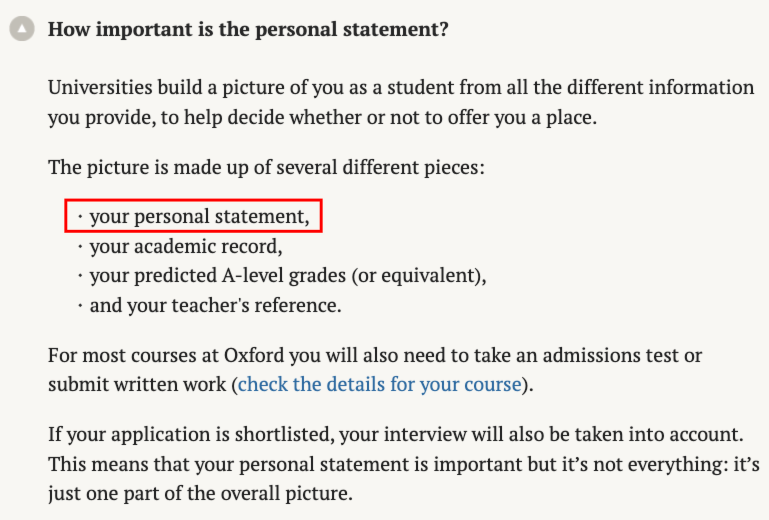Screen dimensions: 769x520
Task: Click the line starting "For most courses at Oxford"
Action: [x=375, y=355]
